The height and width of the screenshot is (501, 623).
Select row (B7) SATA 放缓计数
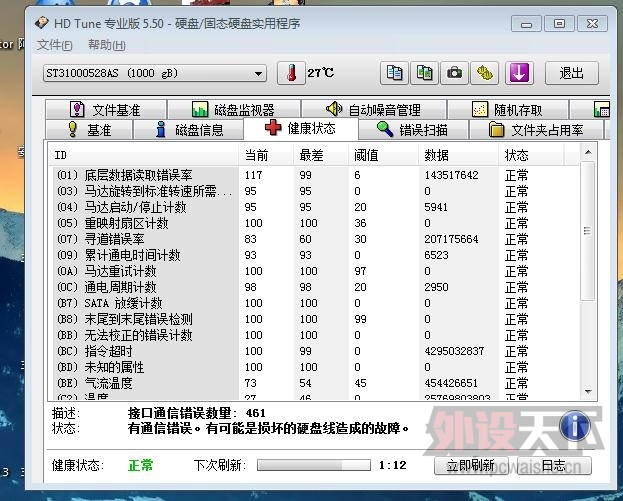click(x=314, y=303)
